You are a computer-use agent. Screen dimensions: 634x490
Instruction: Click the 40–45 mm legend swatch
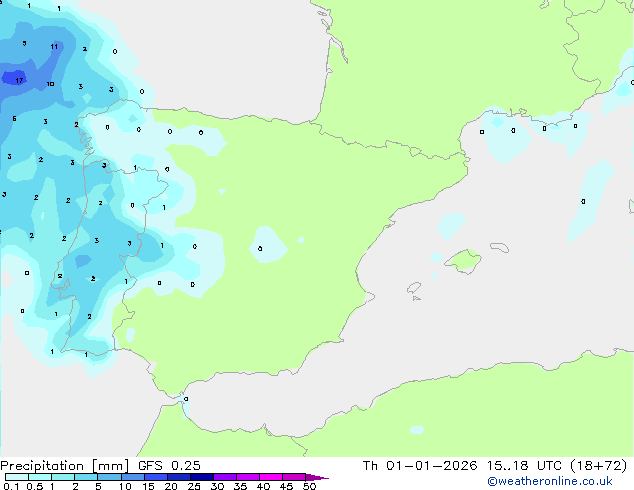(271, 477)
